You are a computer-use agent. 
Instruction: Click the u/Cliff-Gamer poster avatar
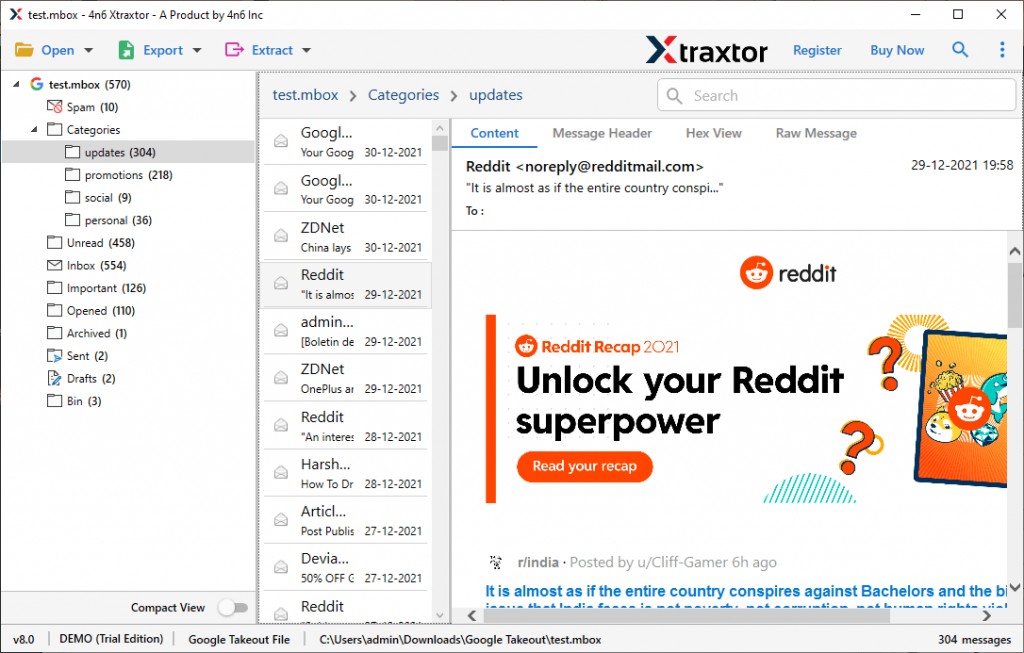click(x=496, y=562)
